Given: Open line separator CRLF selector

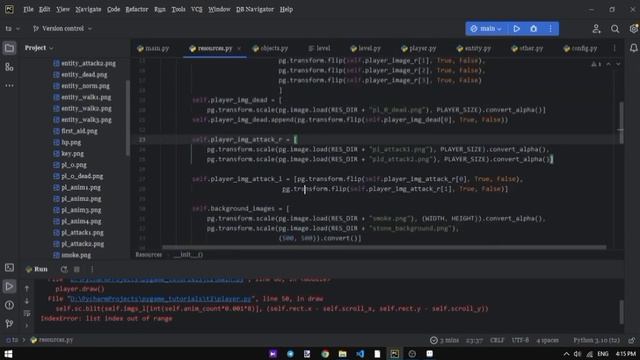Looking at the screenshot, I should click(x=497, y=340).
